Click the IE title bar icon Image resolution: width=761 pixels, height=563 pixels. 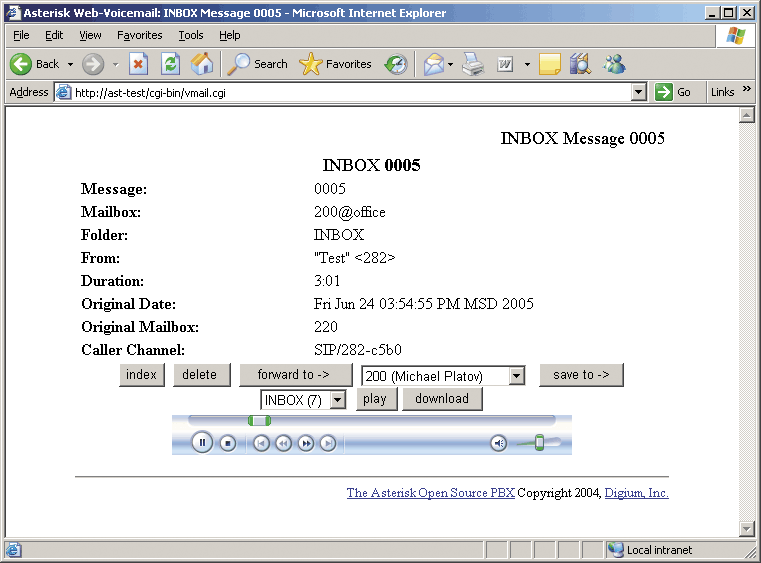coord(14,13)
